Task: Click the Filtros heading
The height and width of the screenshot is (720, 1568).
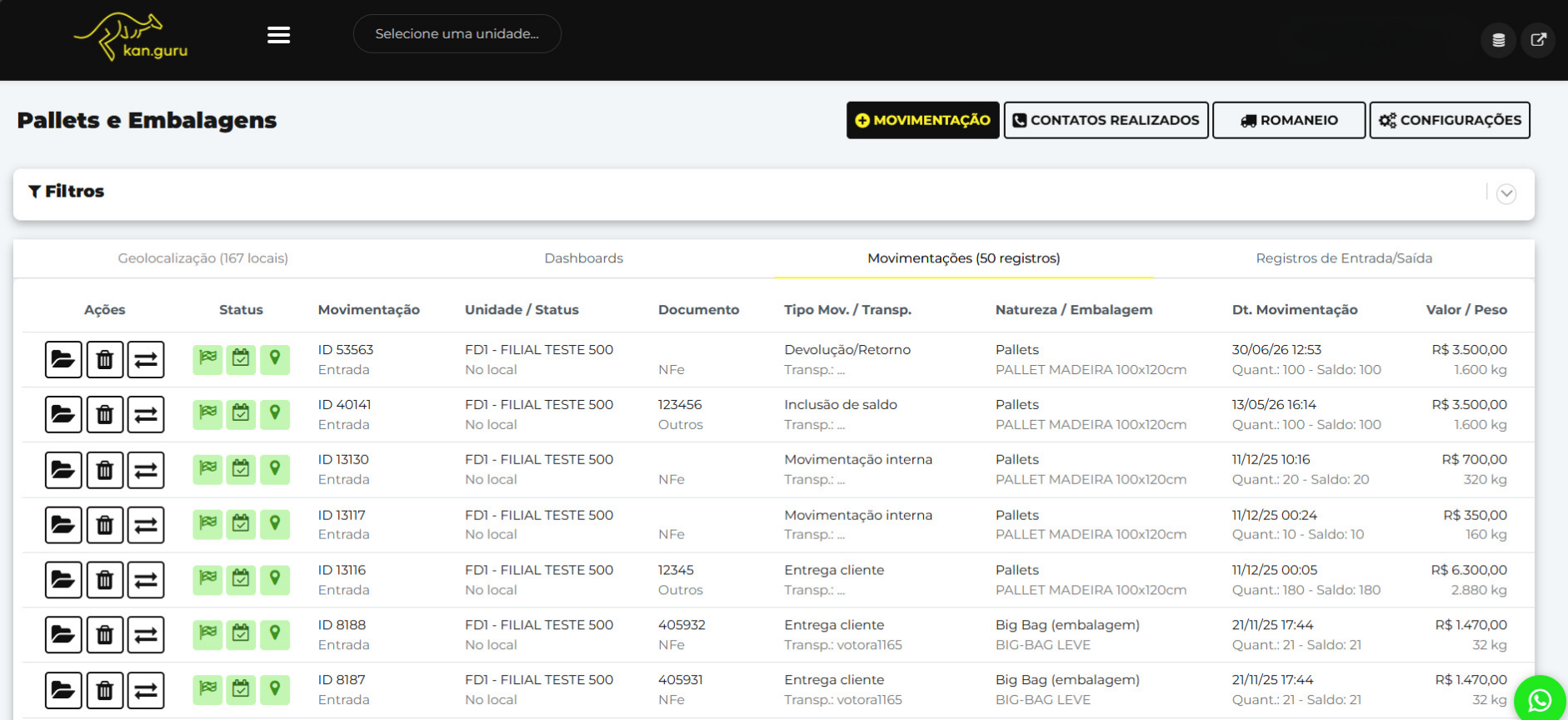Action: [x=67, y=192]
